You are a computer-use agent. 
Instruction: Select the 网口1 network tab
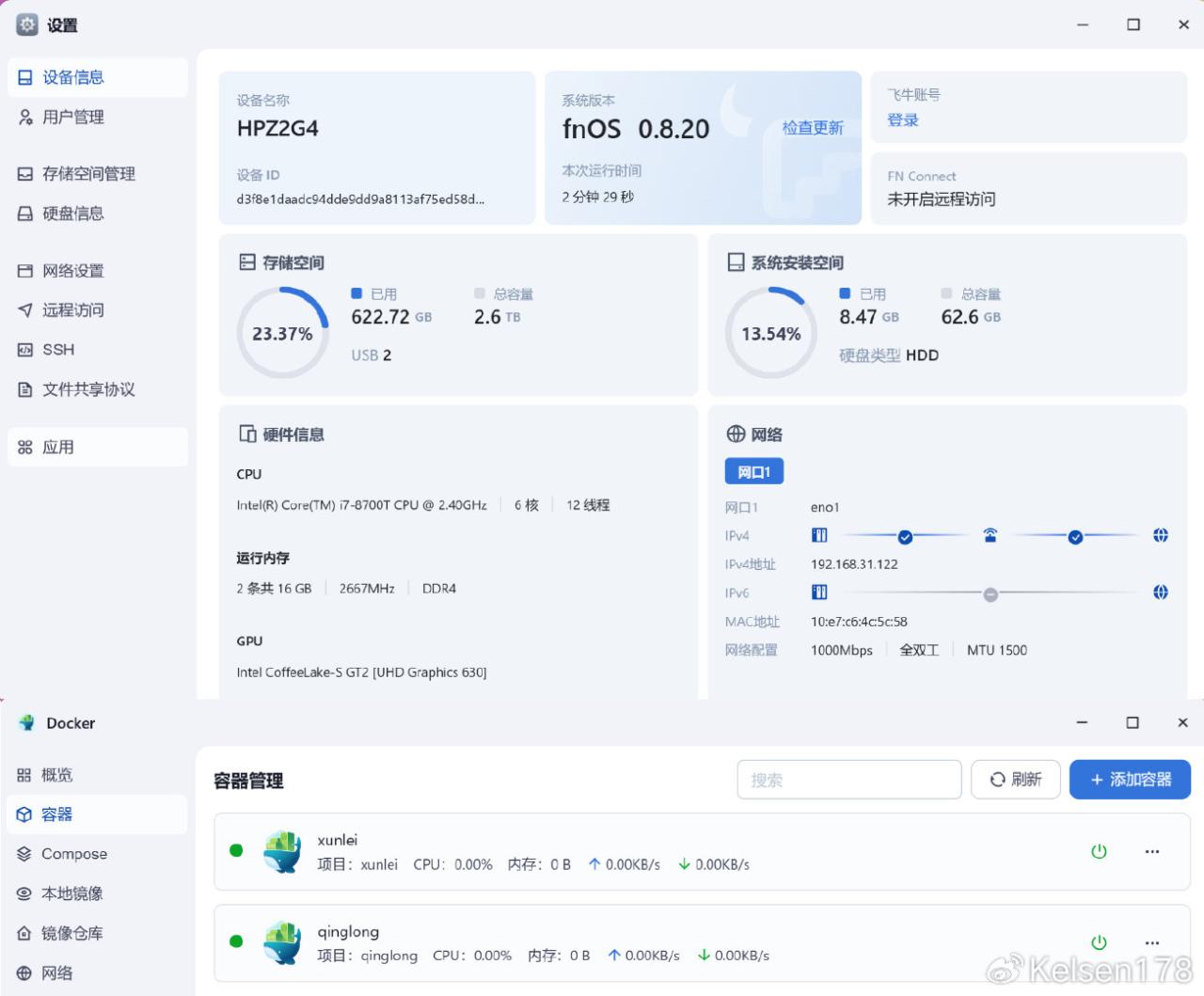tap(754, 471)
